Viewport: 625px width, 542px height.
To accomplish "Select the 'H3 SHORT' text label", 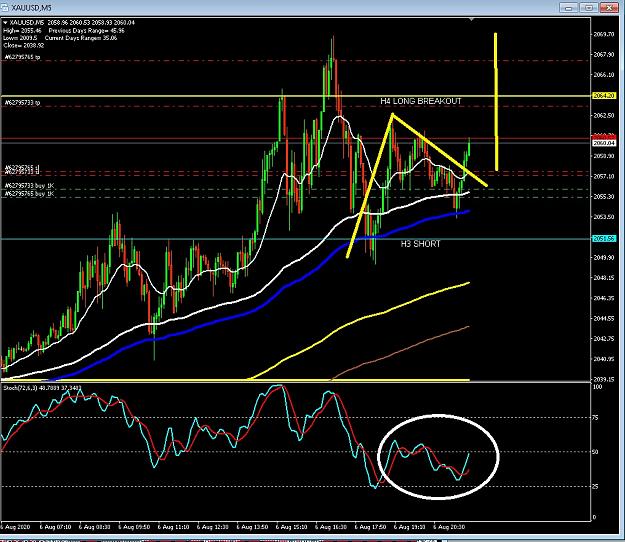I will point(421,244).
